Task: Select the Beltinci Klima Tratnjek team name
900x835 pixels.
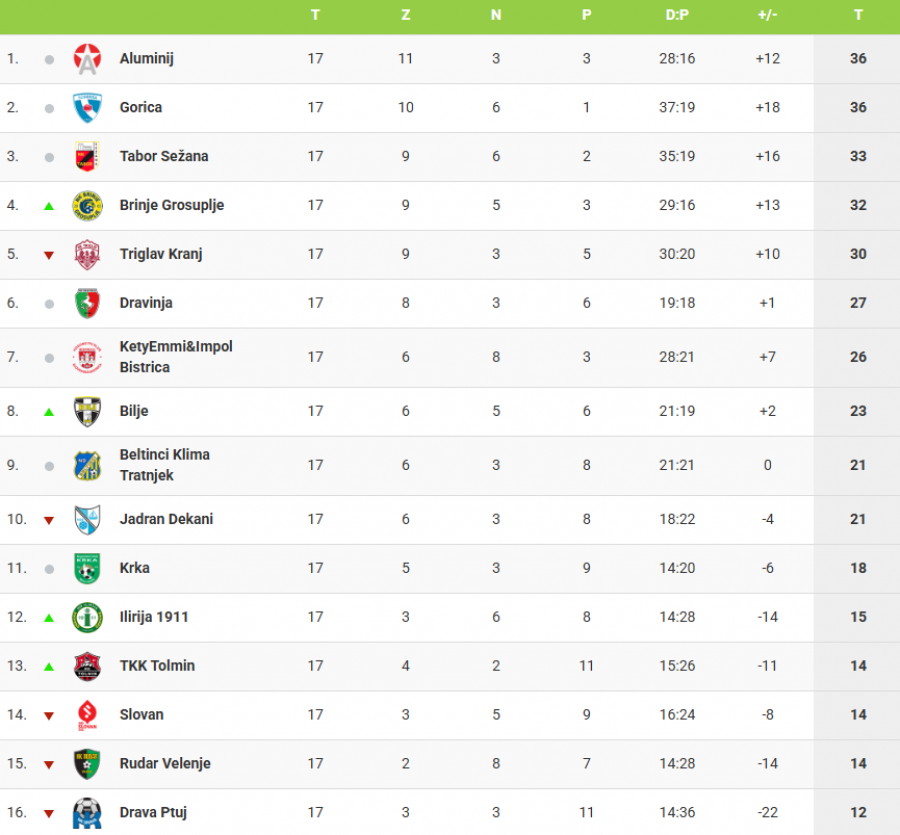Action: coord(165,465)
